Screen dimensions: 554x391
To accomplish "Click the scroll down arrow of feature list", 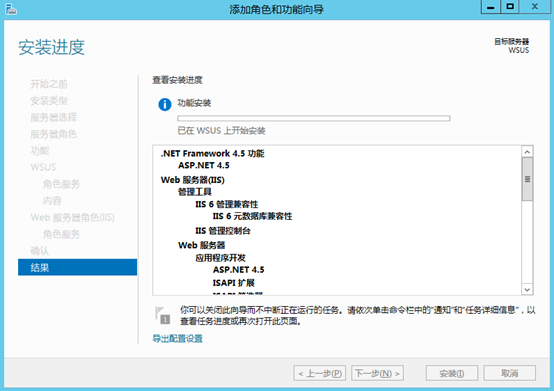I will (x=527, y=289).
